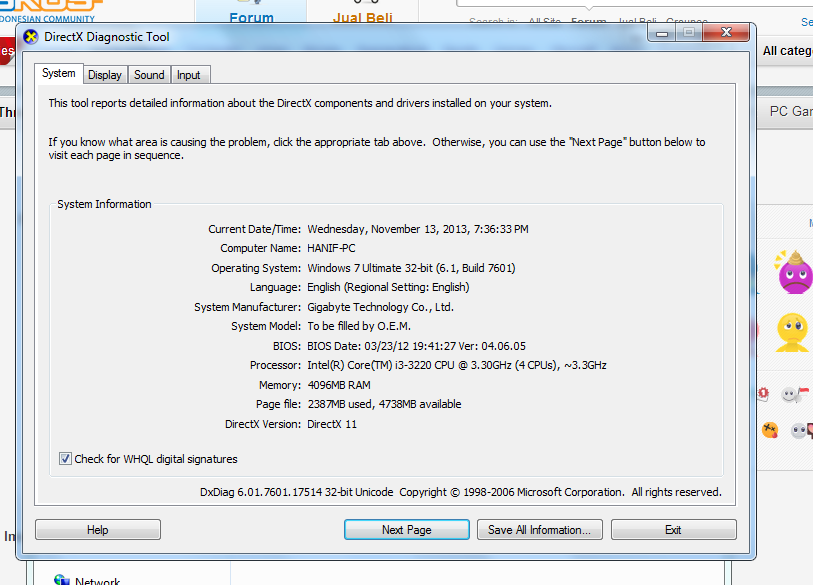The image size is (813, 585).
Task: Close the DirectX Diagnostic Tool window
Action: (726, 33)
